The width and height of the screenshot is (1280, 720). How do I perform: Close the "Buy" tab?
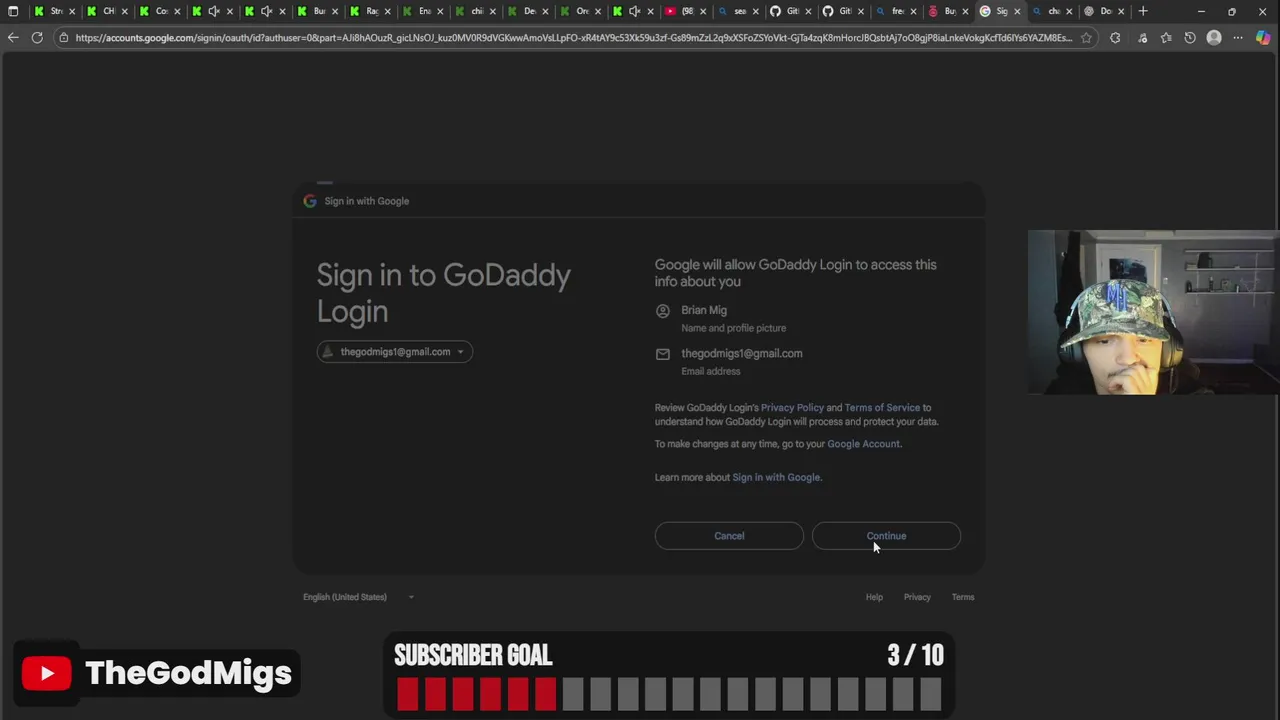[x=965, y=11]
